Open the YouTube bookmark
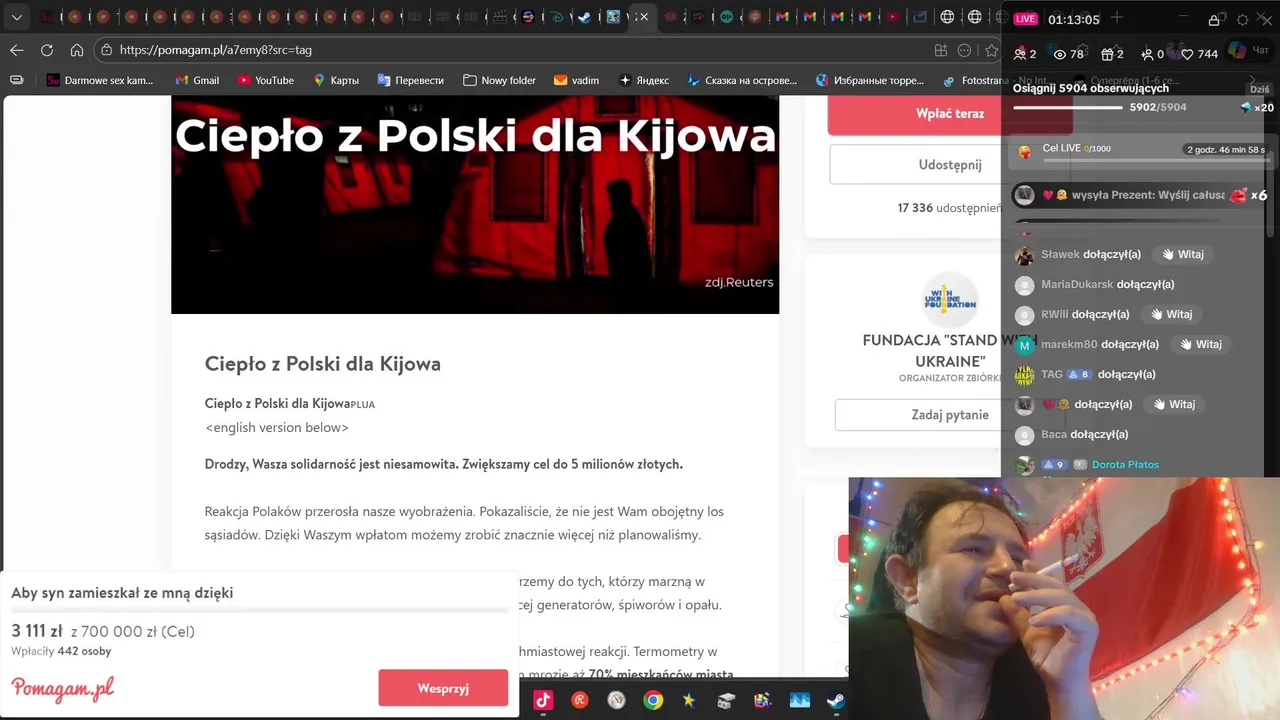The image size is (1280, 720). [x=266, y=80]
